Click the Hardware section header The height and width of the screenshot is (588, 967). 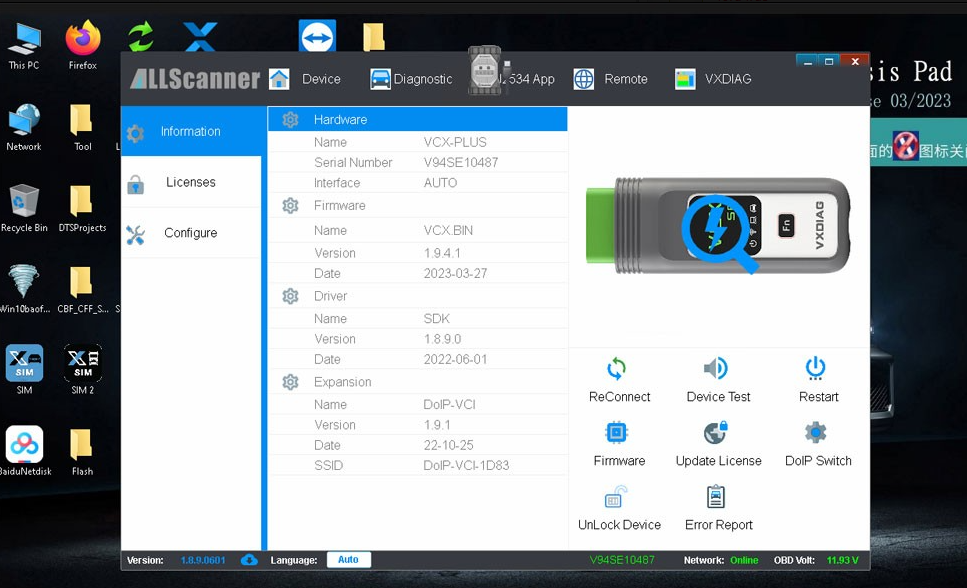pos(418,119)
